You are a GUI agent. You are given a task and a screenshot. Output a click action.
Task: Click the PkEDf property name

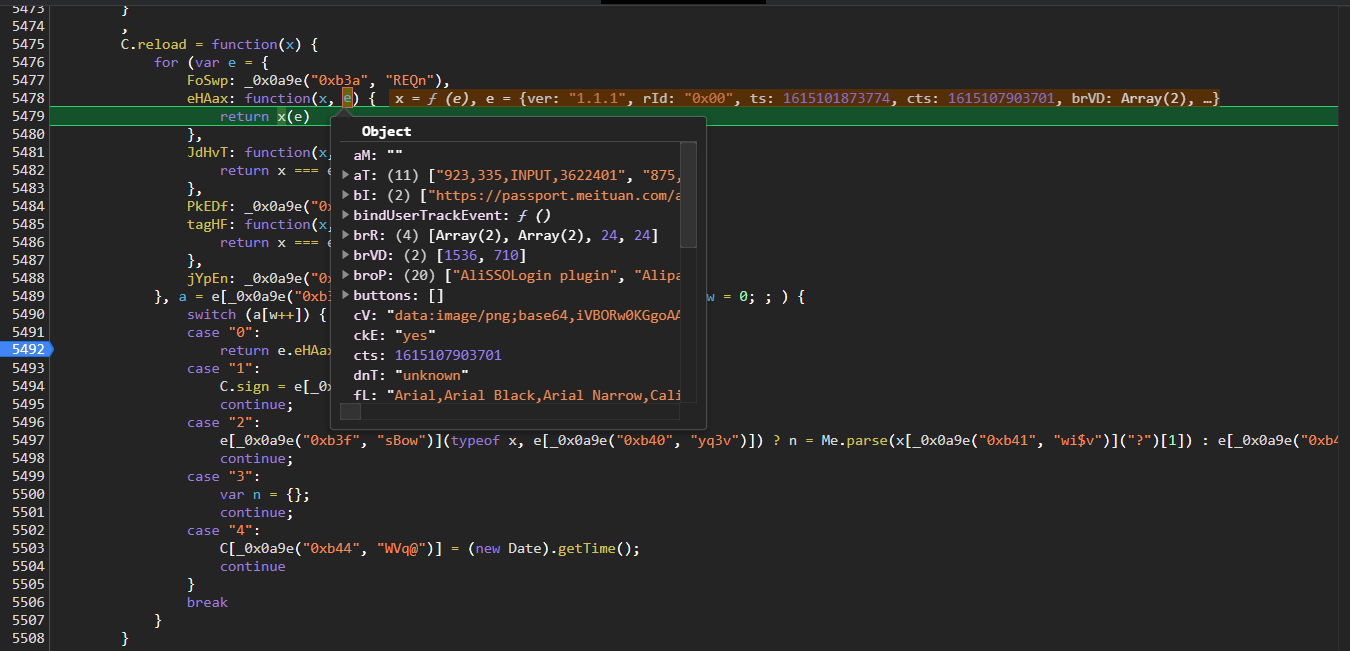tap(207, 206)
